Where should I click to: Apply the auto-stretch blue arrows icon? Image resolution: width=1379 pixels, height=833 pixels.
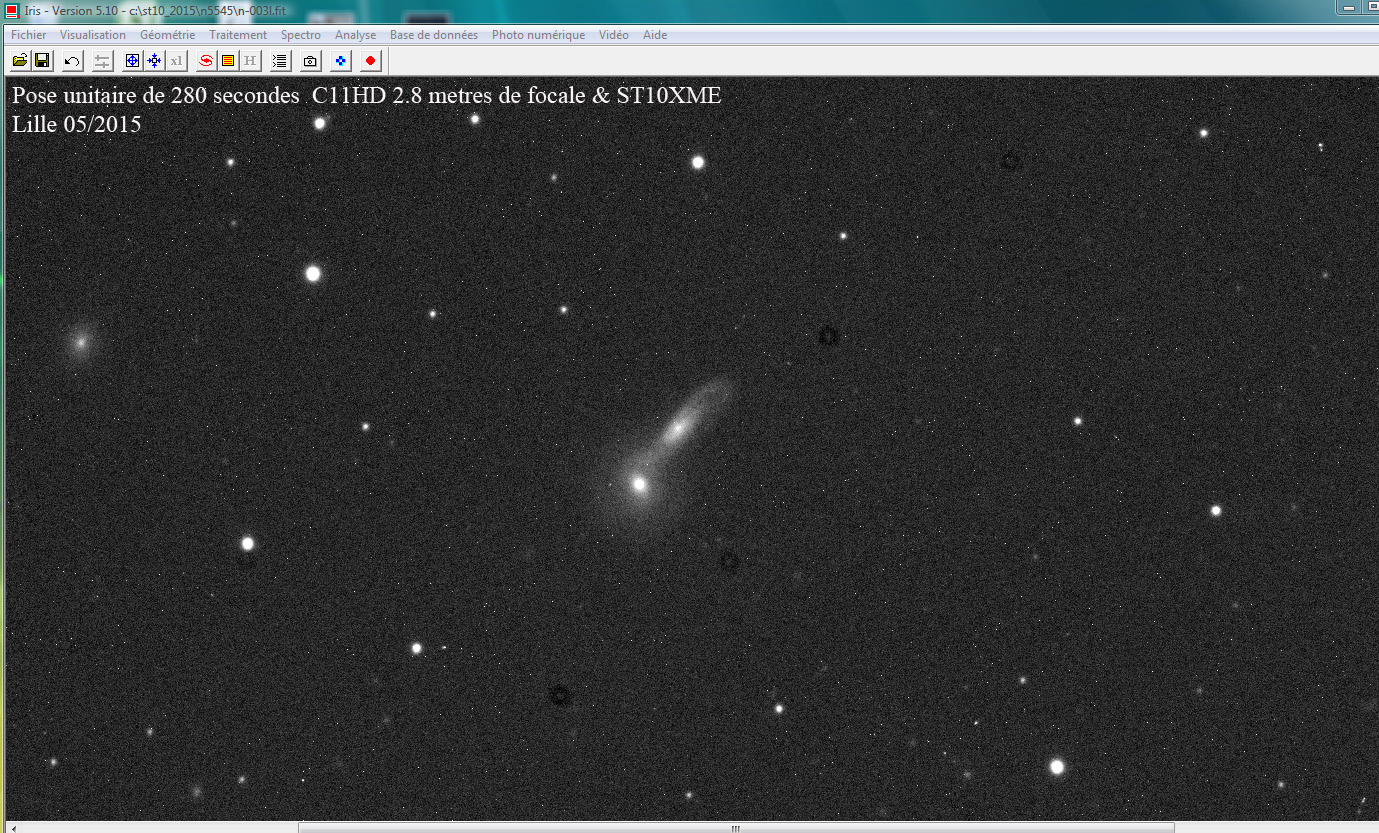coord(154,60)
